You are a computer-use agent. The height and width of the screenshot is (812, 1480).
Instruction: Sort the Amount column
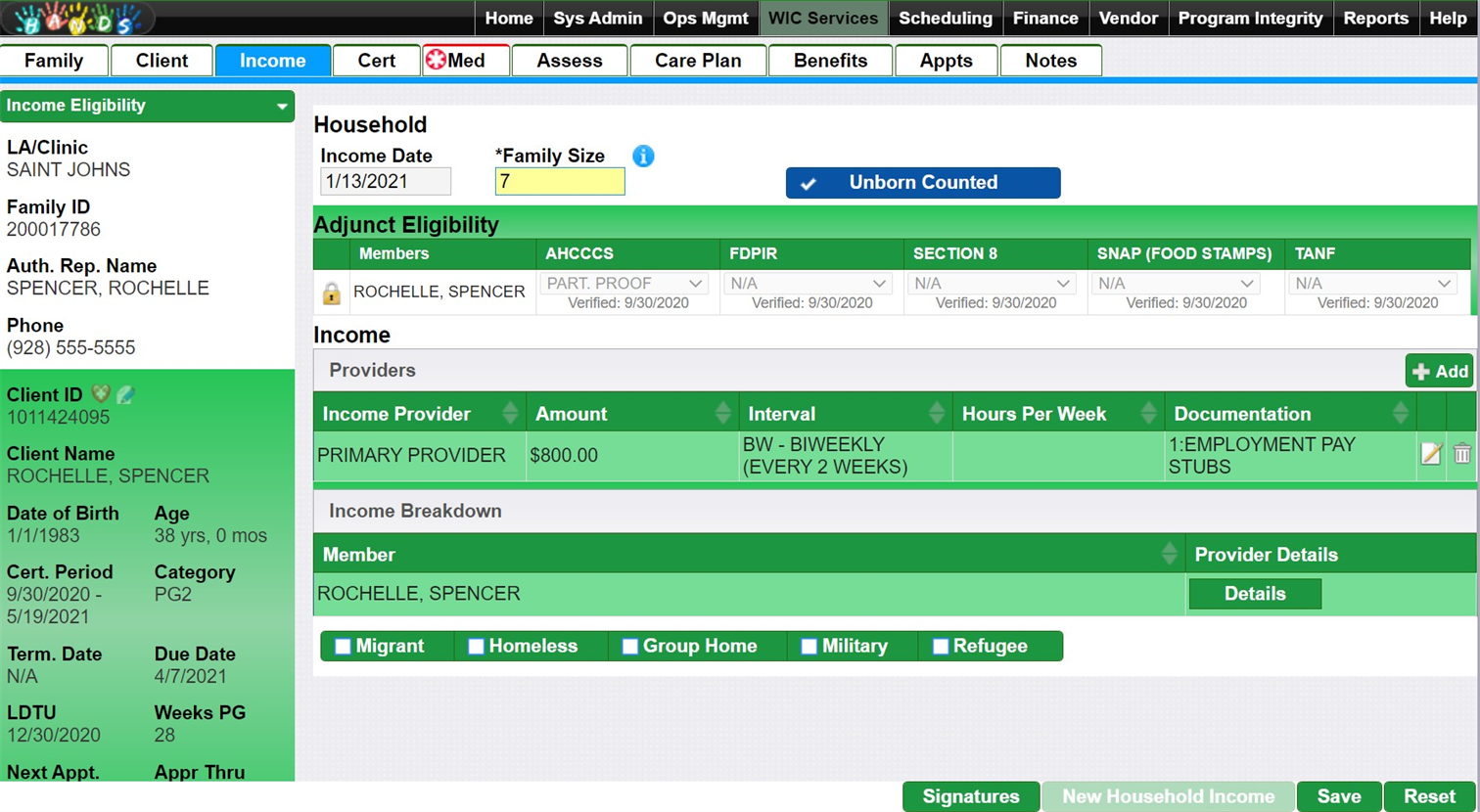[x=722, y=414]
